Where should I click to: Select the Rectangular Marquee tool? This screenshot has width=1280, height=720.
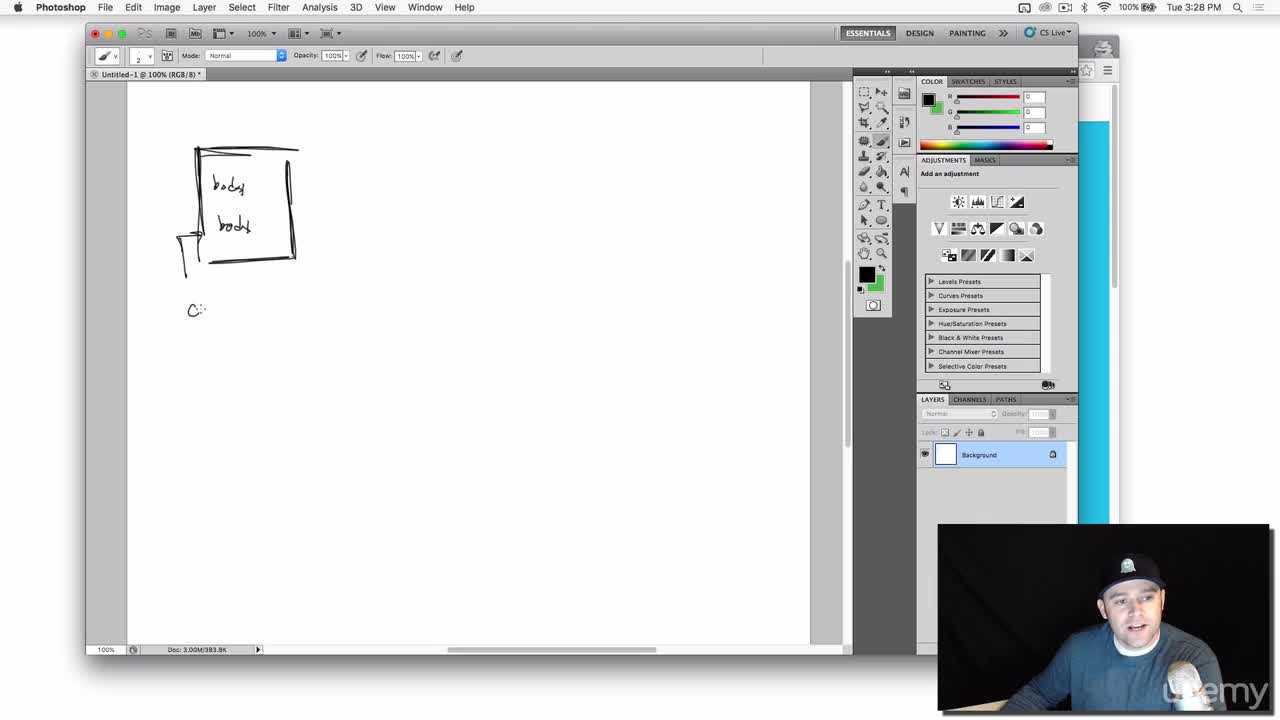[x=864, y=92]
